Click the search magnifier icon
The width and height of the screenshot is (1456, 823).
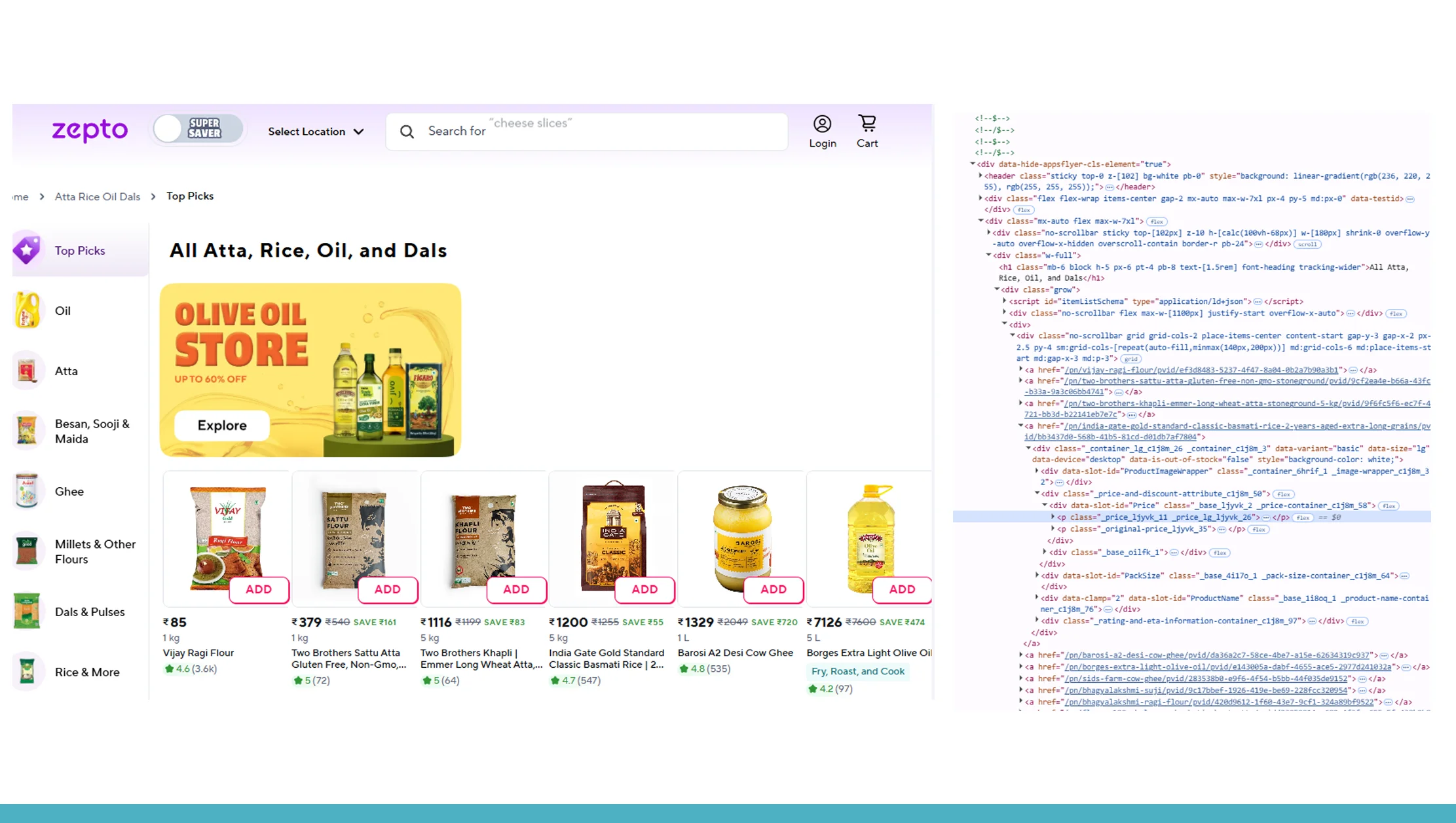point(407,132)
